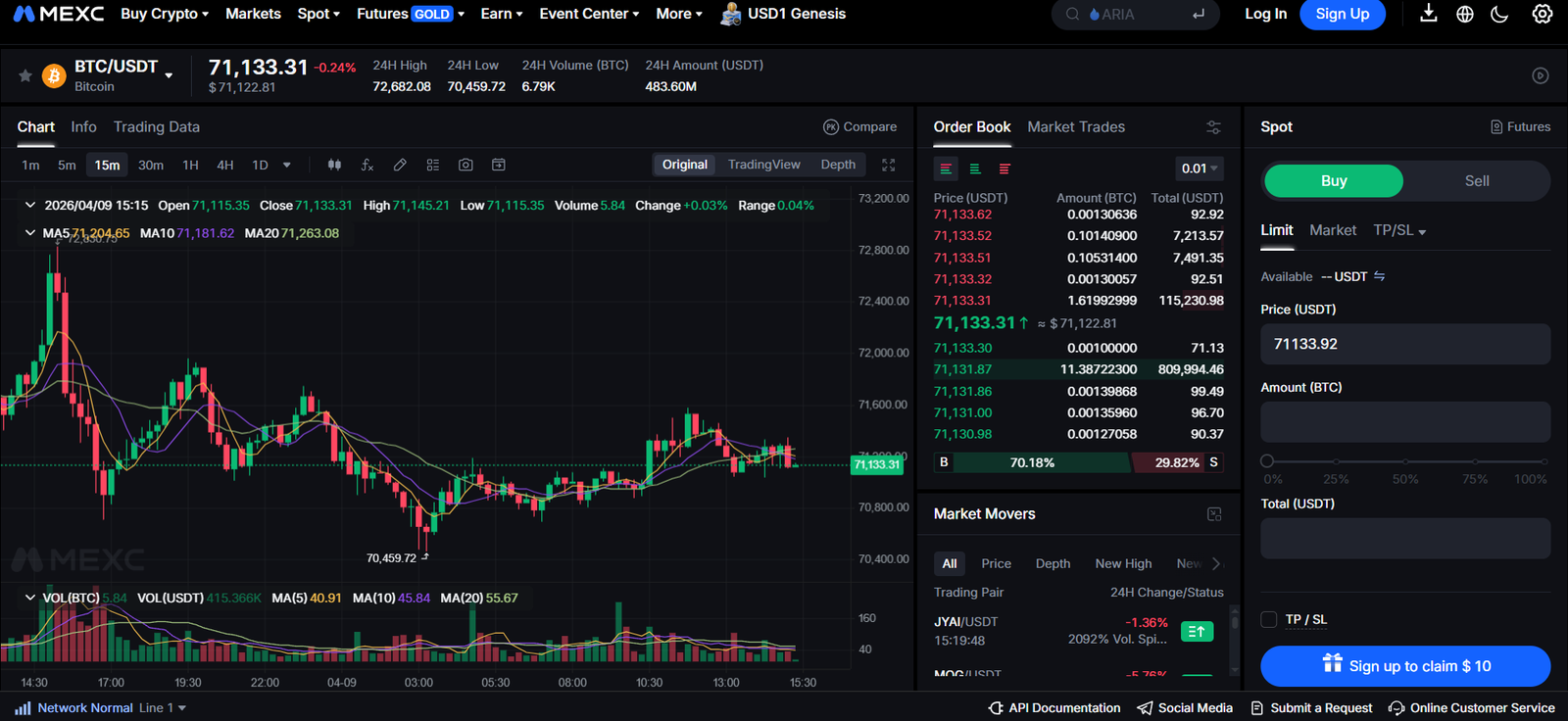Screen dimensions: 1568x721
Task: Open Submit a Request link
Action: (1311, 707)
